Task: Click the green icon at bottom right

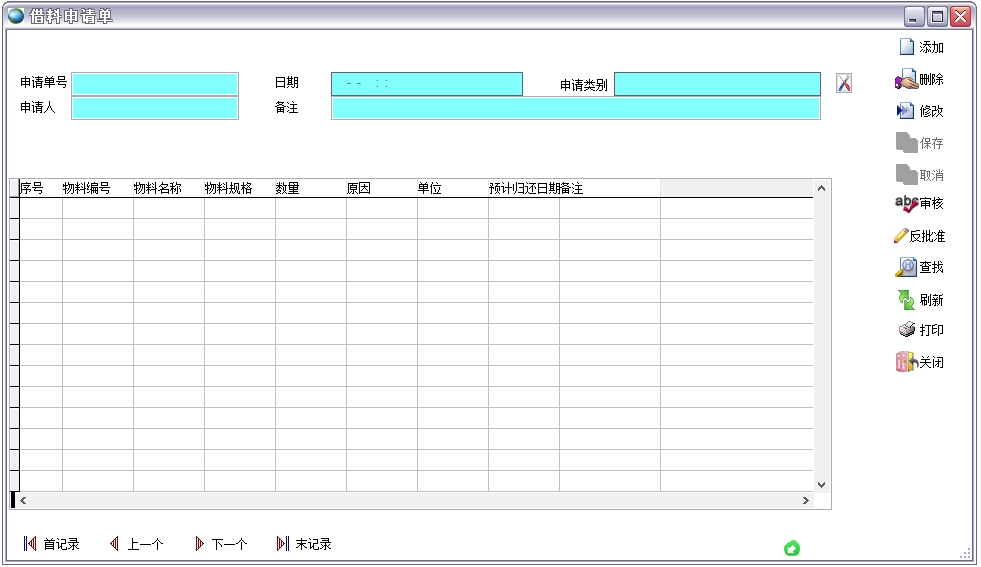Action: click(792, 548)
